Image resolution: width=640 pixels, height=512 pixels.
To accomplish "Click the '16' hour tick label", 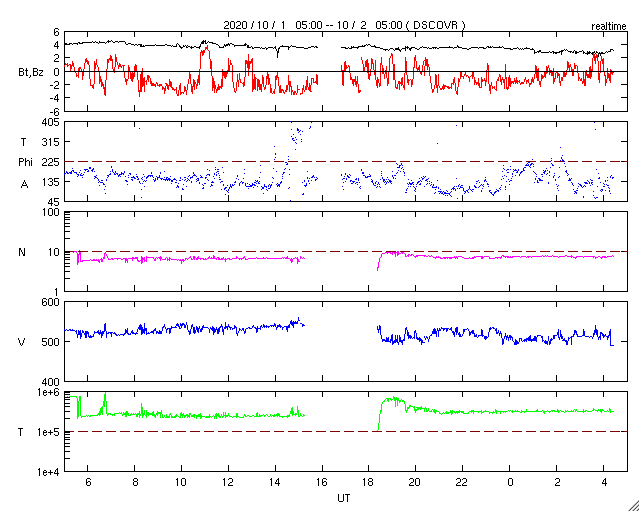I will coord(322,482).
